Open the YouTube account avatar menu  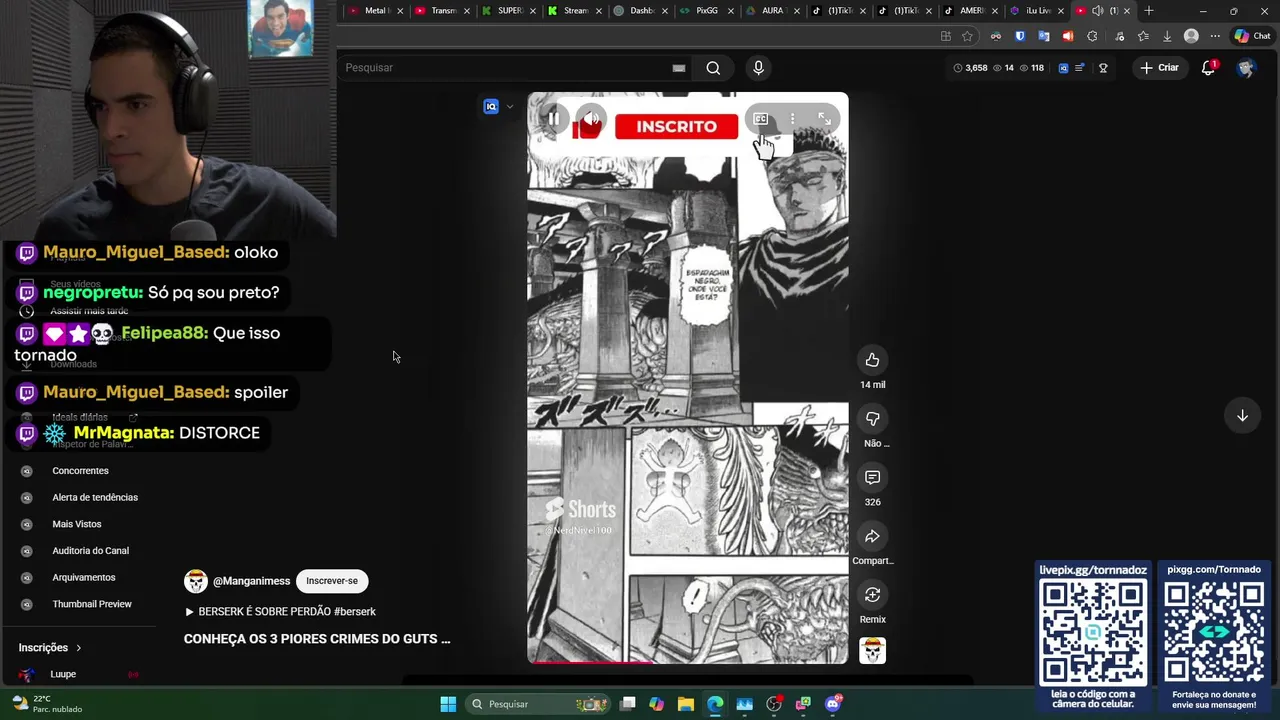[x=1246, y=68]
